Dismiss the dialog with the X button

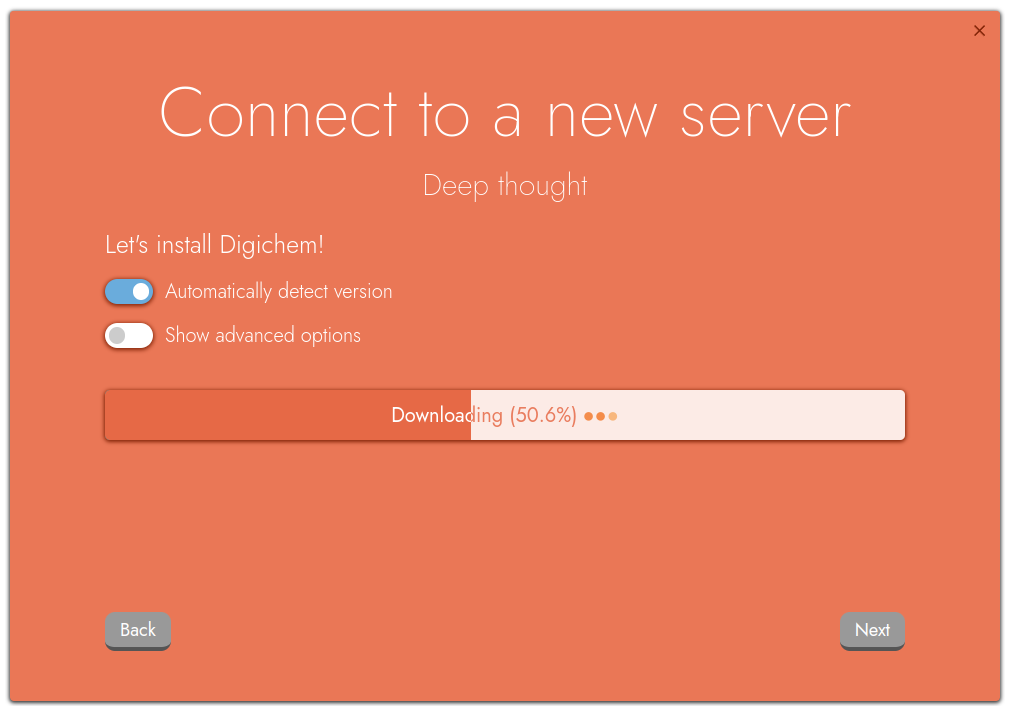pyautogui.click(x=979, y=30)
